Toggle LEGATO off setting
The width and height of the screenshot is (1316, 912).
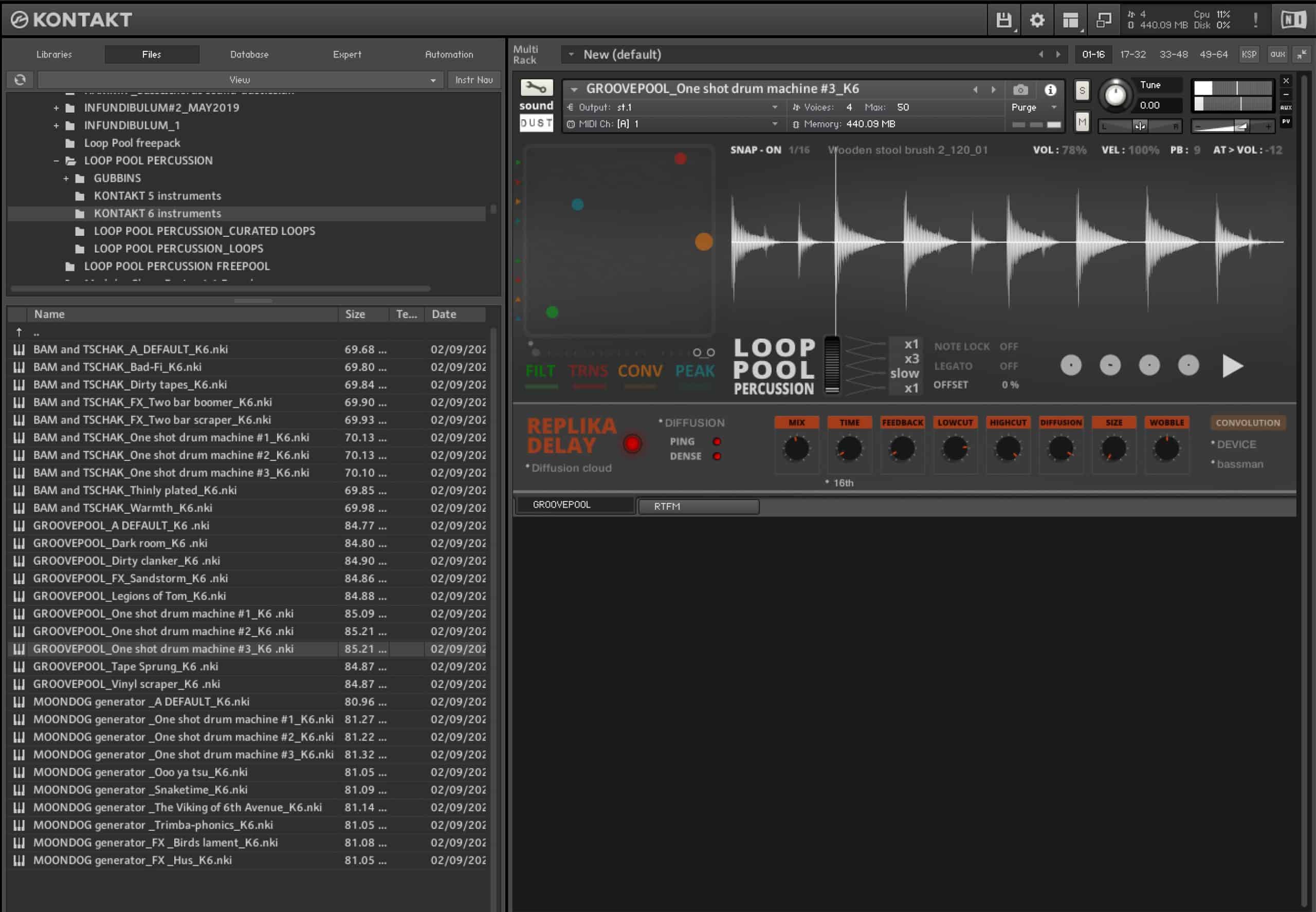coord(1009,366)
